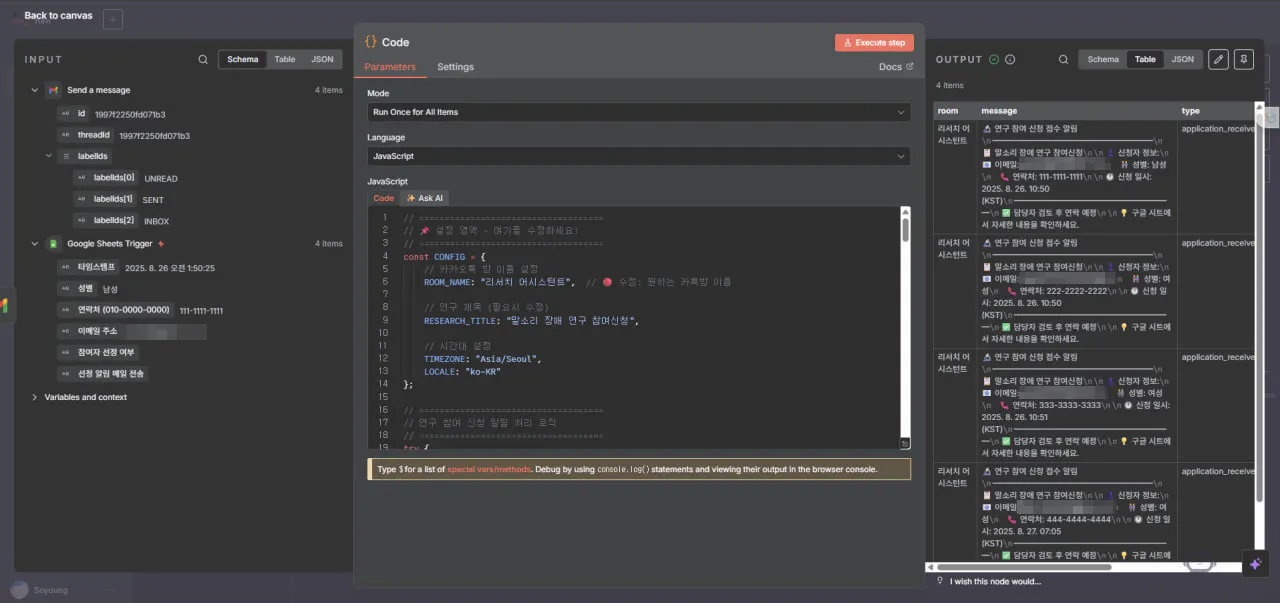1280x603 pixels.
Task: Search the input panel data
Action: [x=203, y=60]
